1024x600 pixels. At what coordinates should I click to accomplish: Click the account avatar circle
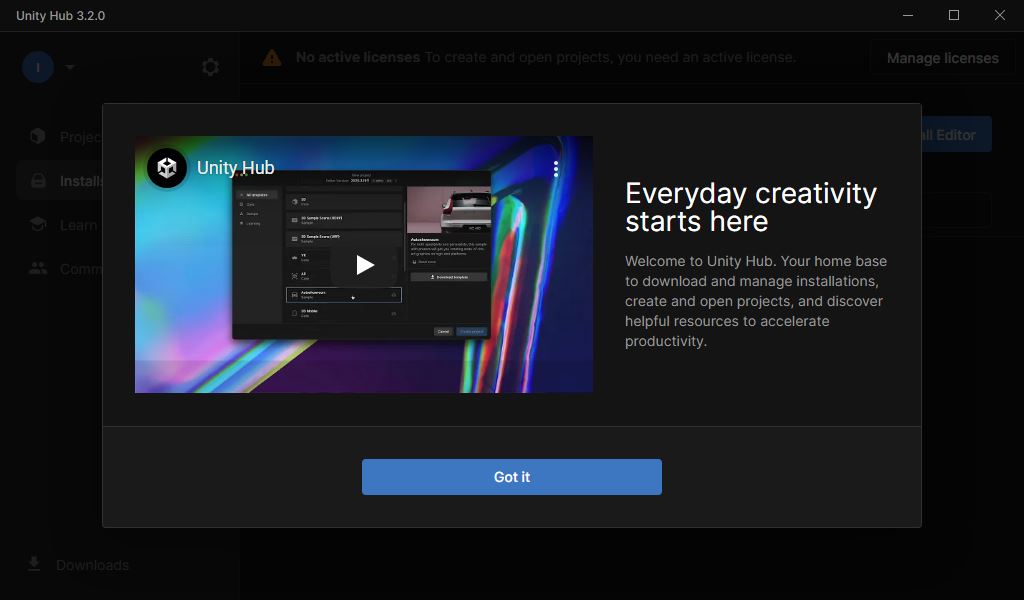click(38, 67)
